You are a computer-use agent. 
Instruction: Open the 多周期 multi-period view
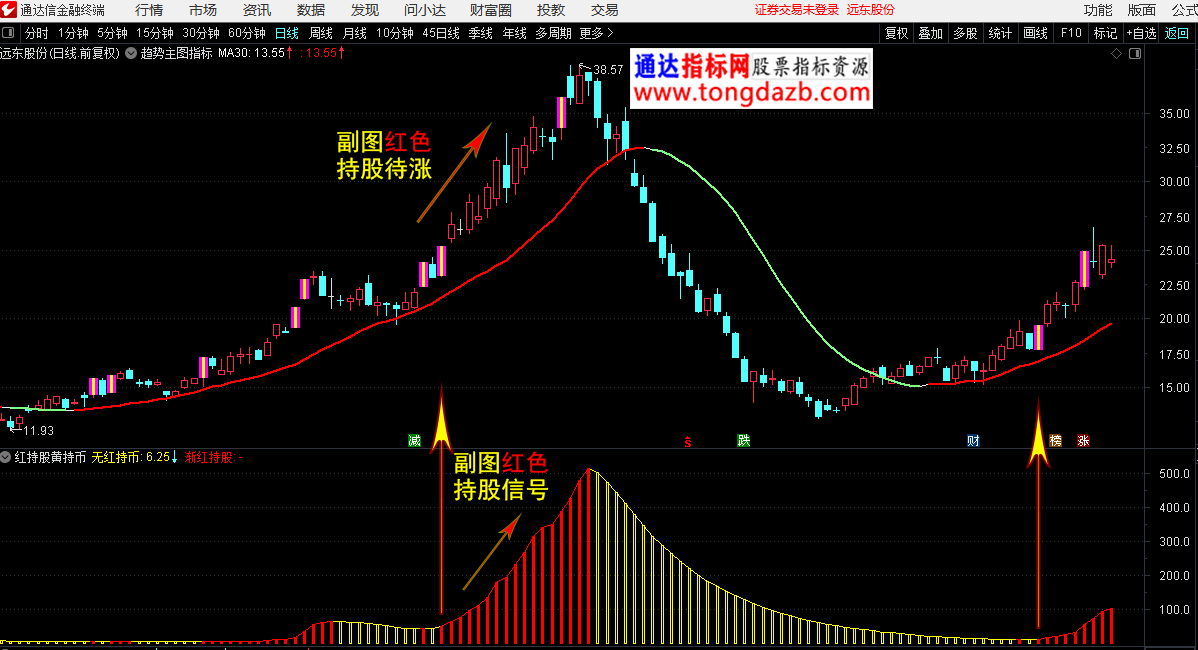coord(553,33)
